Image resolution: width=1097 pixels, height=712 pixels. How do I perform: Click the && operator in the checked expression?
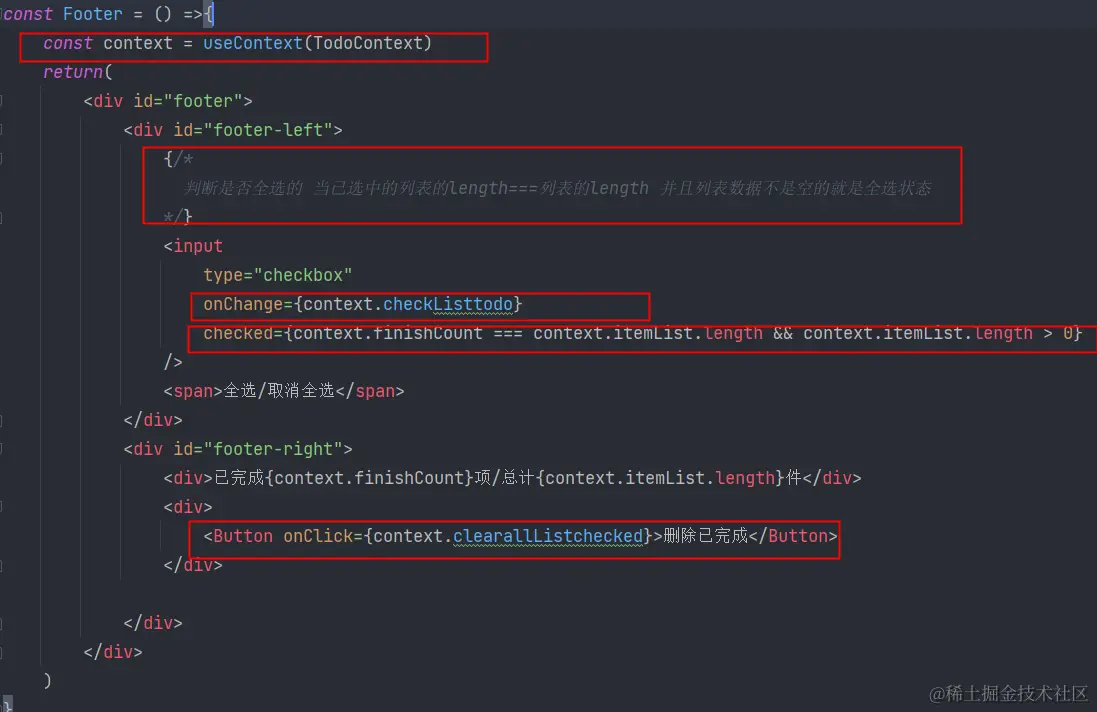(783, 334)
